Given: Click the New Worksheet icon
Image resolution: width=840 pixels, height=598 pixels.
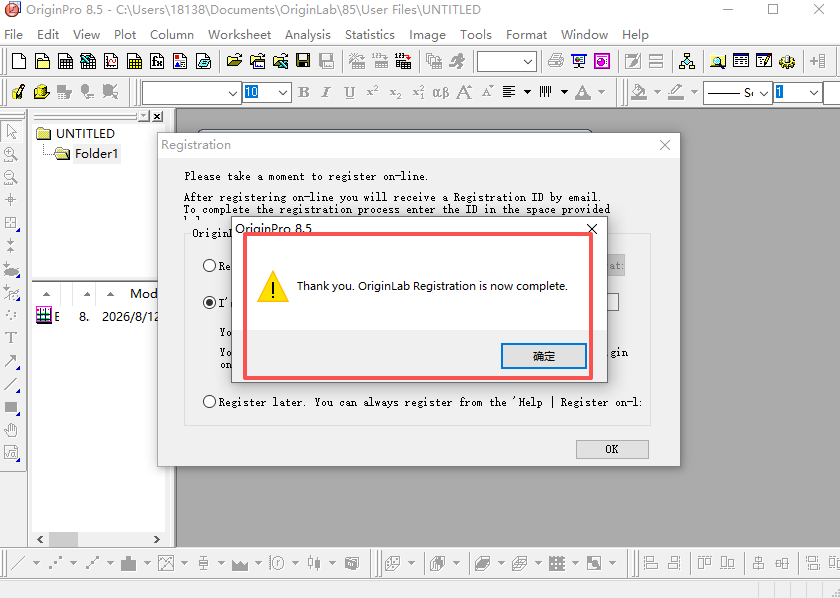Looking at the screenshot, I should click(65, 61).
